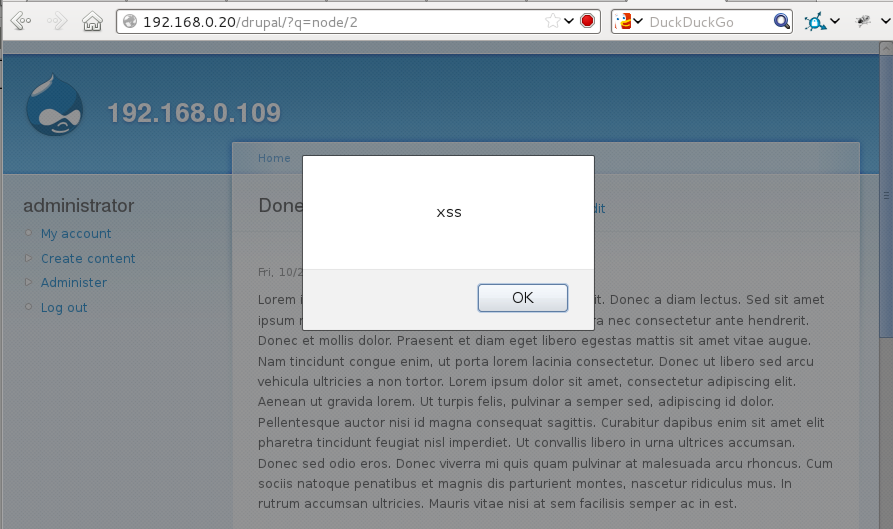The height and width of the screenshot is (529, 893).
Task: Click the Log out link
Action: [x=64, y=307]
